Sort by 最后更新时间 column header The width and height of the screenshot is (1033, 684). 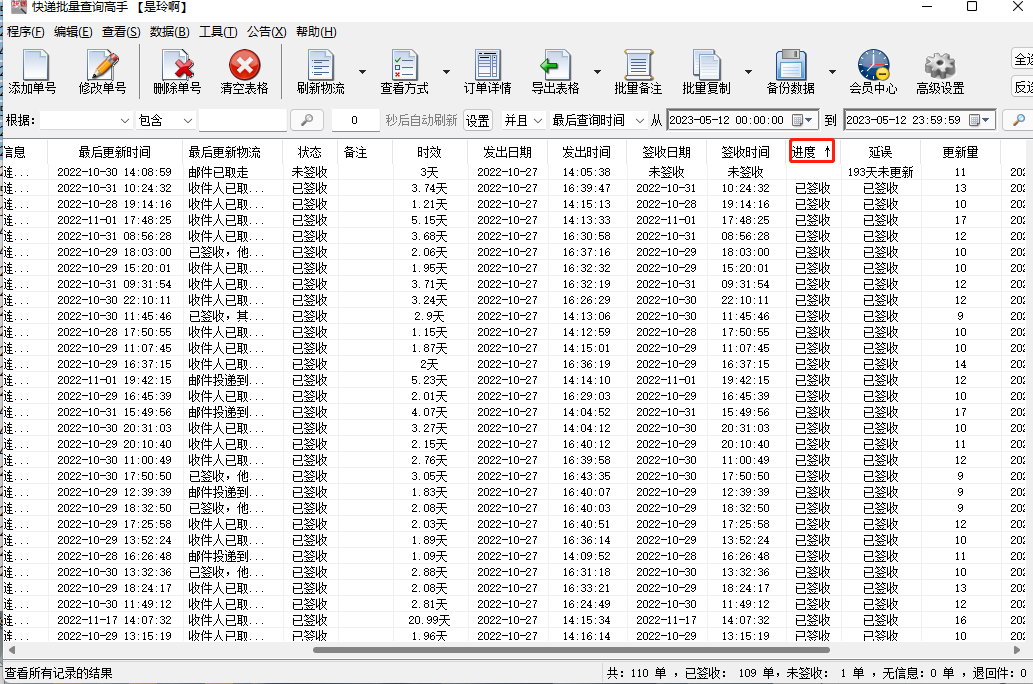(x=115, y=152)
